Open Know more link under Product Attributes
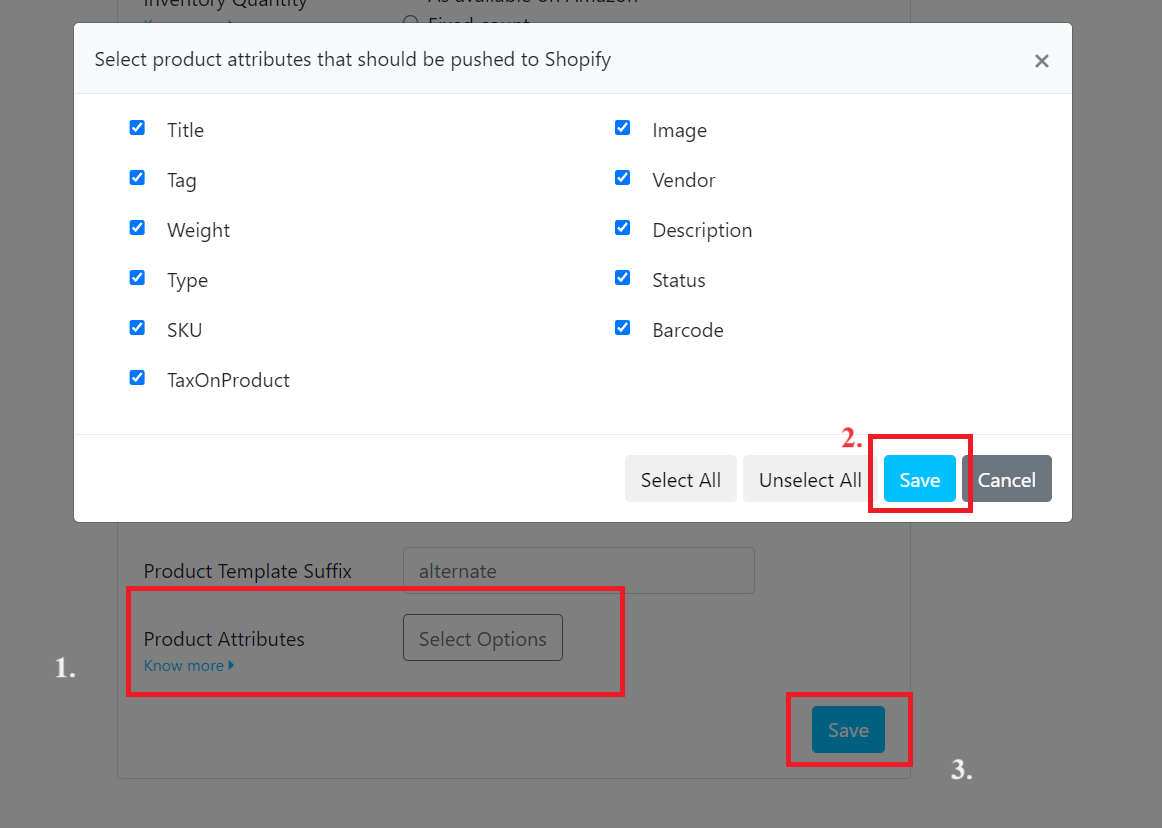 click(x=189, y=666)
